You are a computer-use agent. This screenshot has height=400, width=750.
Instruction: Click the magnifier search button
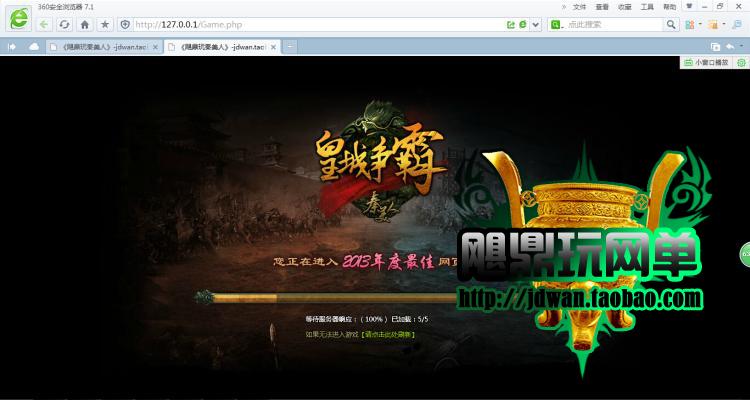click(671, 24)
